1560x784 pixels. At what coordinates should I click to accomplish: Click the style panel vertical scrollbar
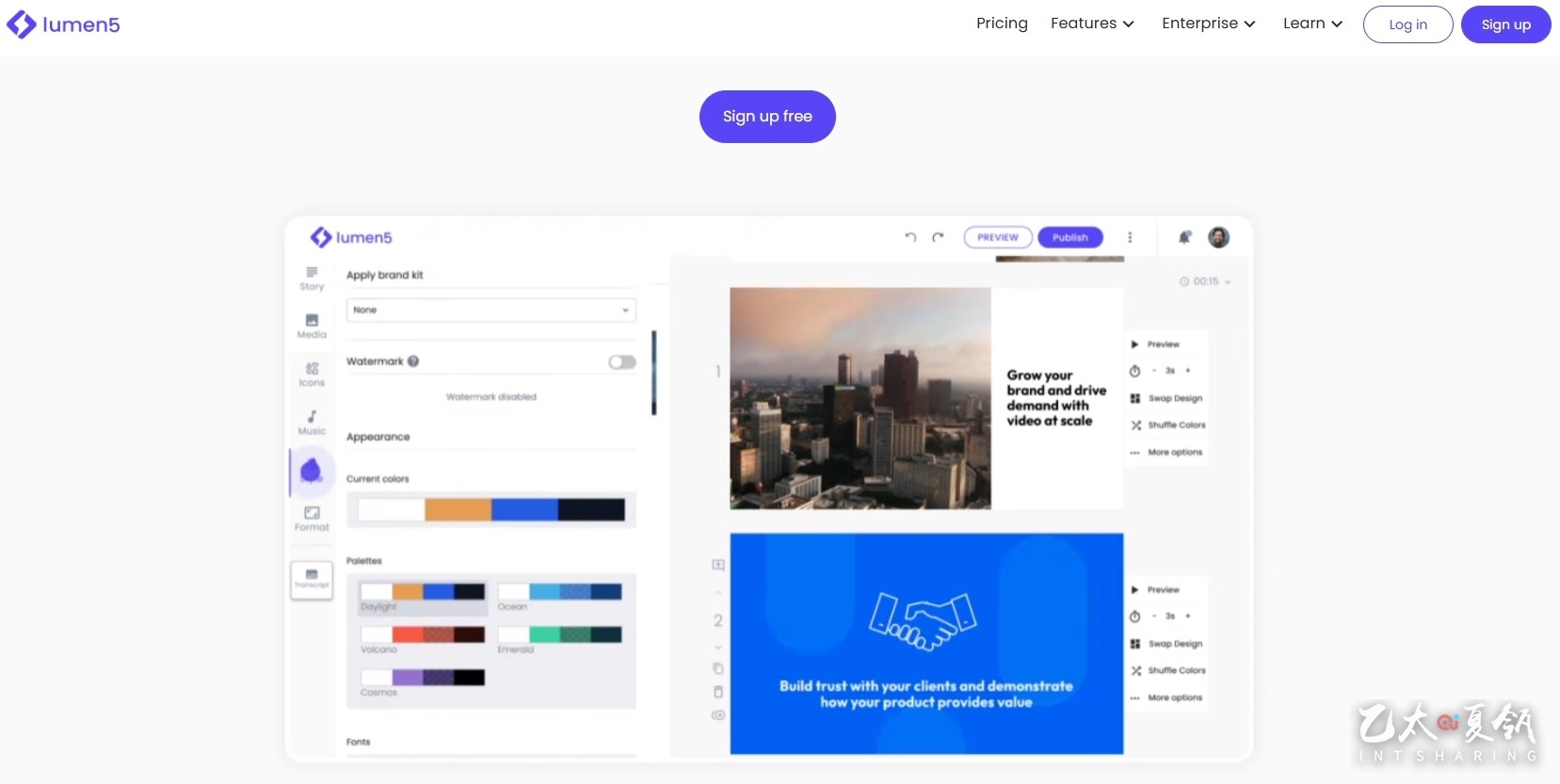coord(653,373)
